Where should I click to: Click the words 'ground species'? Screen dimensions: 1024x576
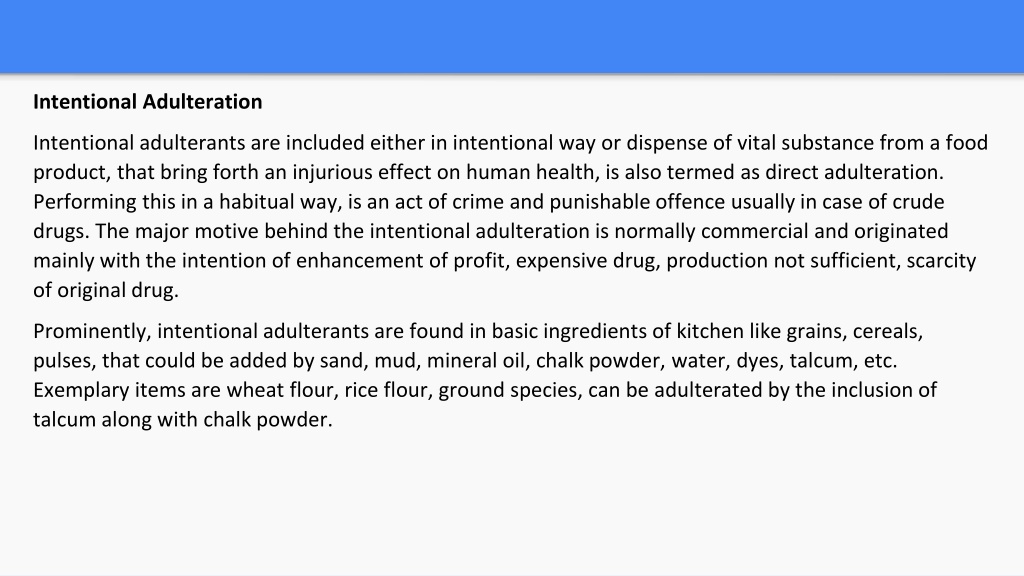point(508,390)
